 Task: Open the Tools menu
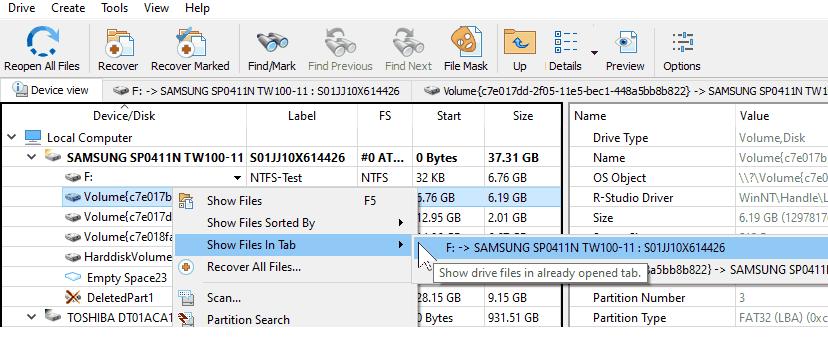(x=115, y=8)
